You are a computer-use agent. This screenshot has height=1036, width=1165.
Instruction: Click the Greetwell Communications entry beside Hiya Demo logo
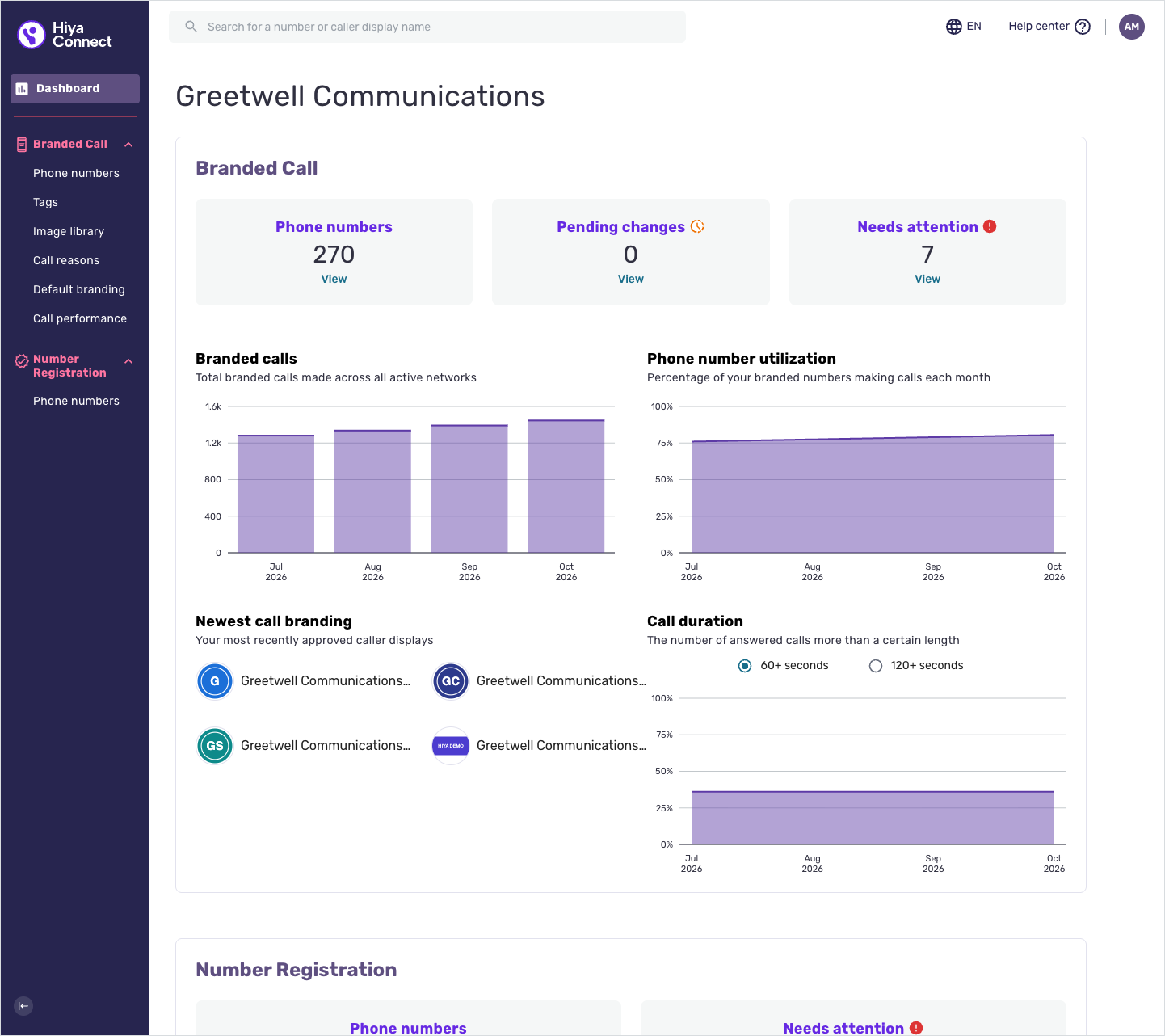pos(561,746)
